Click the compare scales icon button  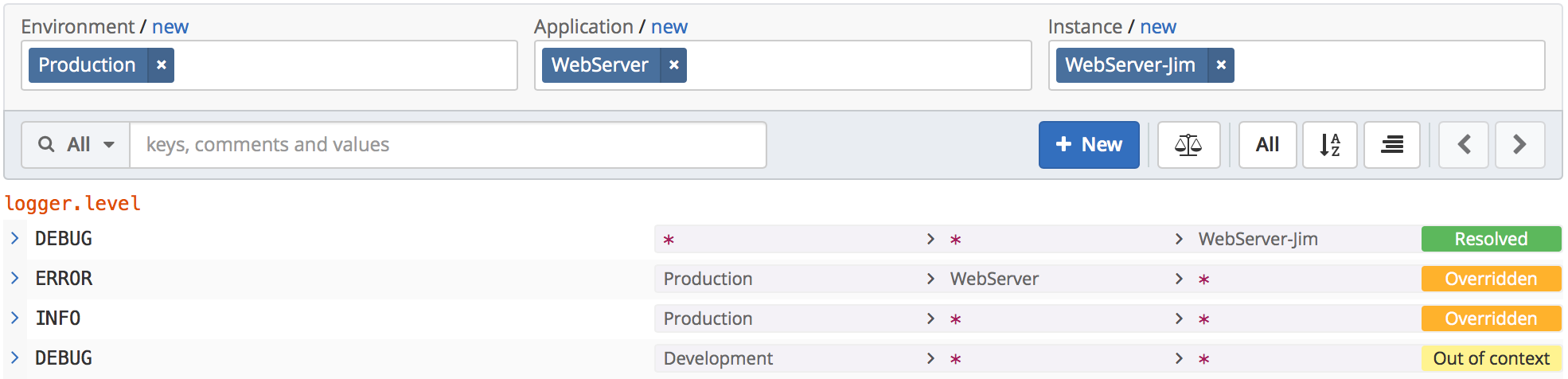point(1188,145)
